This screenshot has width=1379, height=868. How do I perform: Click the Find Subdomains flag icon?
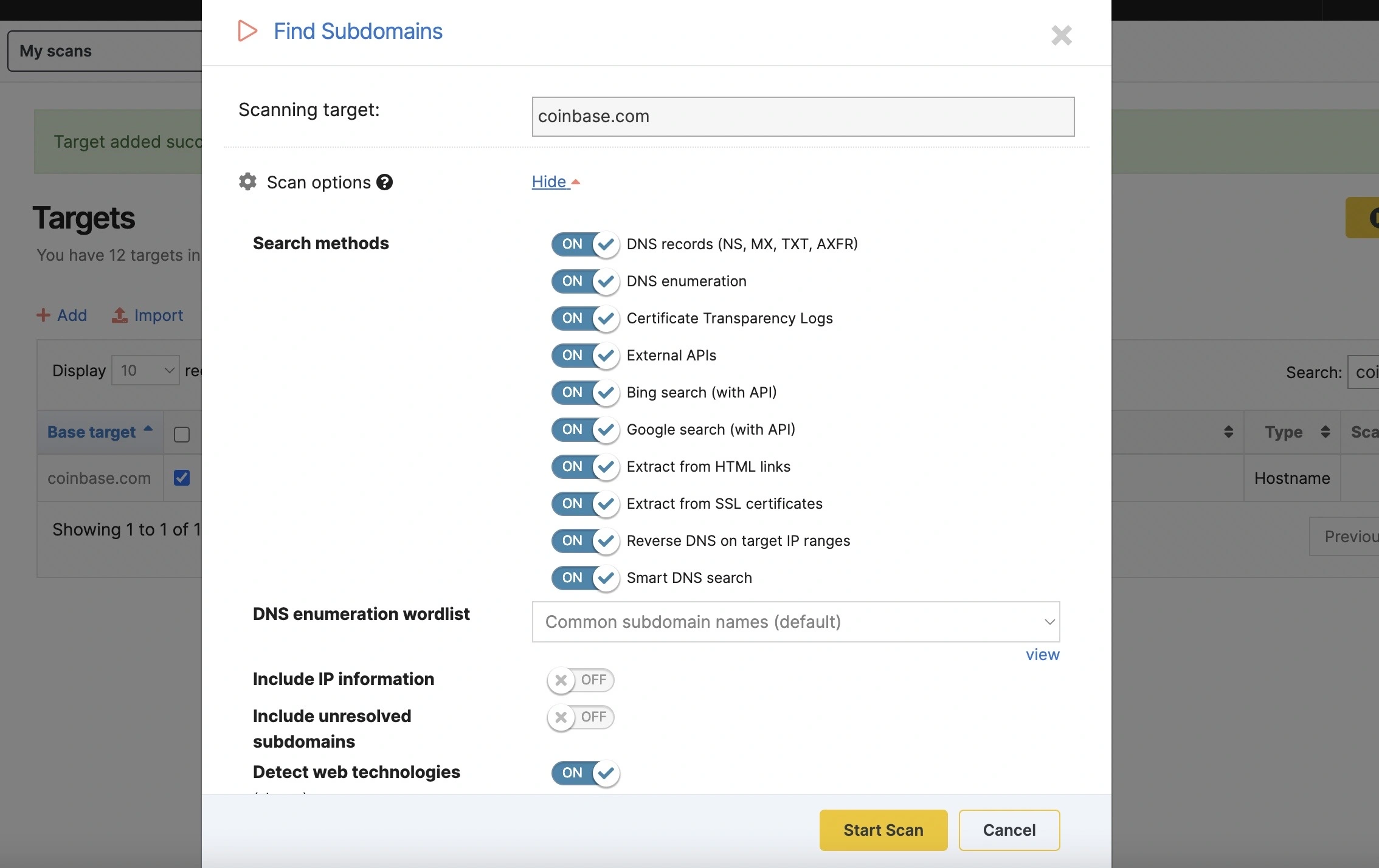(x=247, y=31)
